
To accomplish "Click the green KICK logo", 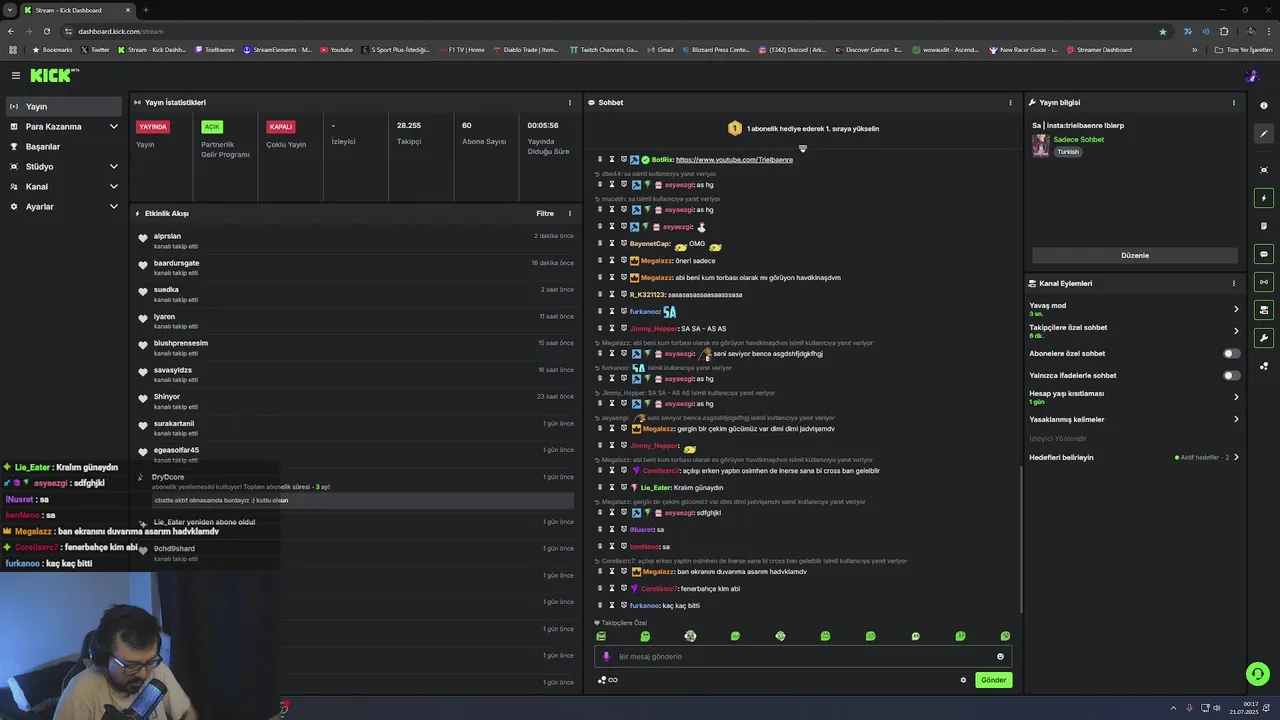I will click(x=50, y=75).
